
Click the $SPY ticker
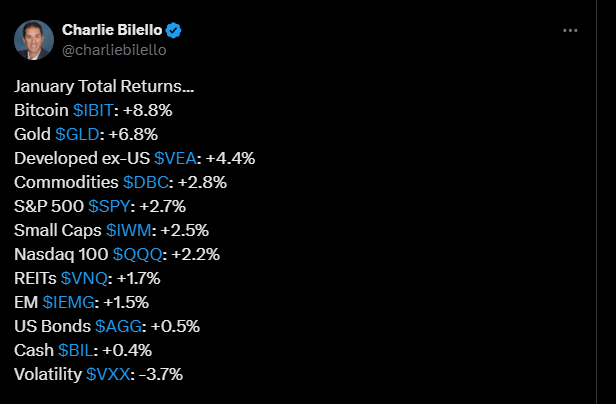click(109, 206)
